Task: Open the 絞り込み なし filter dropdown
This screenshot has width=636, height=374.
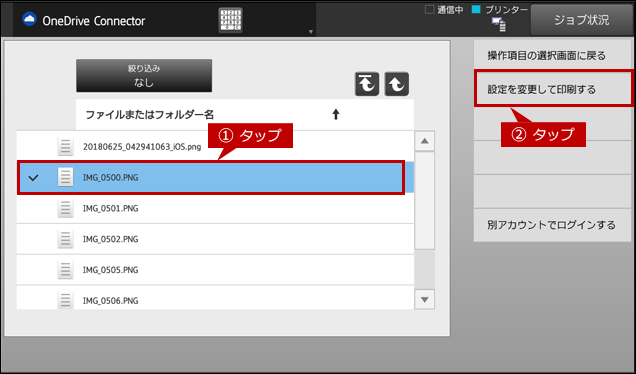Action: tap(144, 75)
